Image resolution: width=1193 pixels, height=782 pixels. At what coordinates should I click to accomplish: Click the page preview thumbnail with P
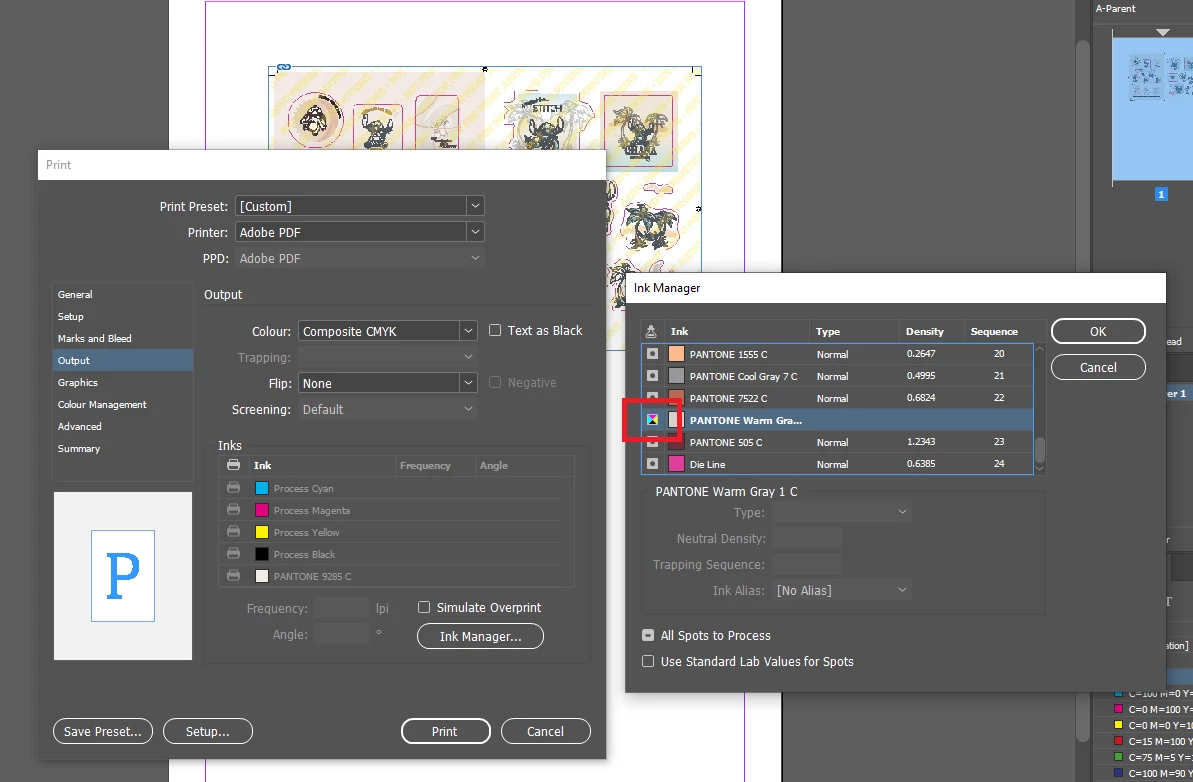click(123, 576)
